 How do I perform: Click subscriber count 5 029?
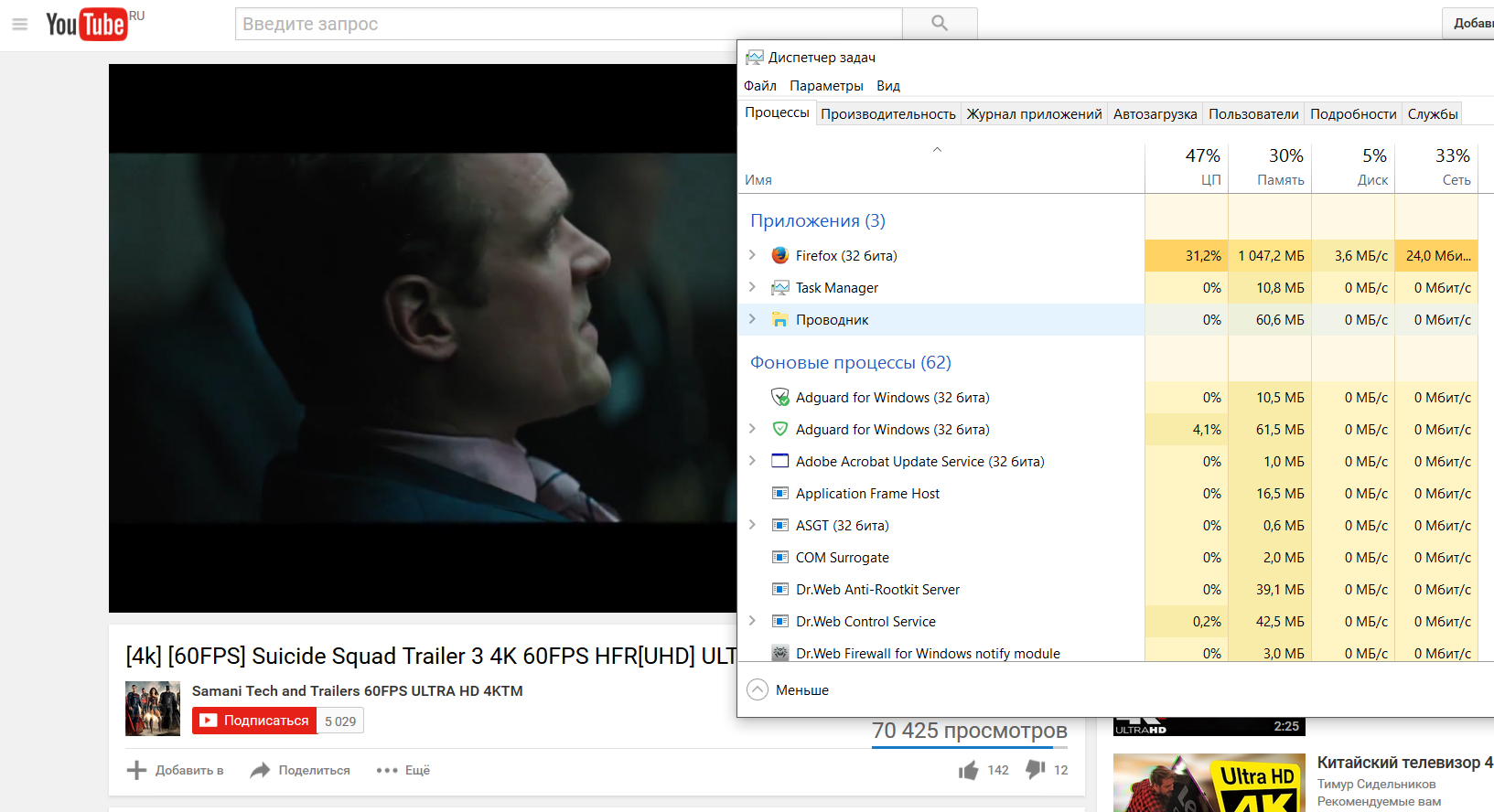340,721
